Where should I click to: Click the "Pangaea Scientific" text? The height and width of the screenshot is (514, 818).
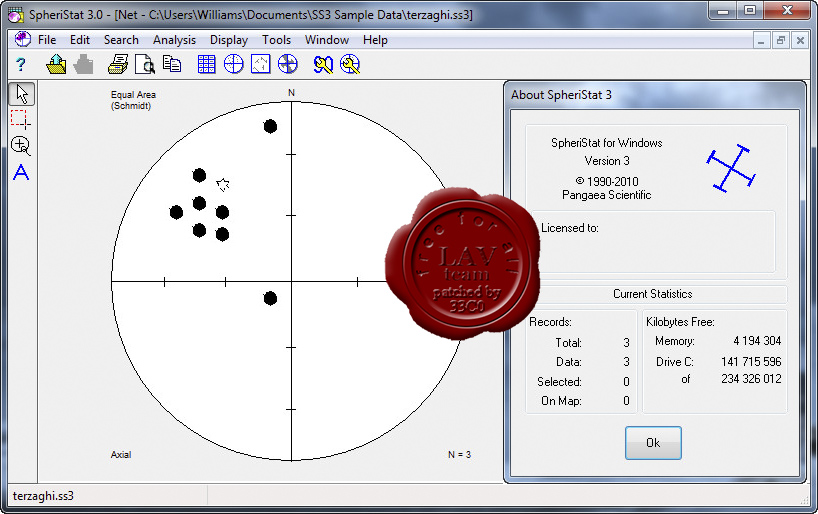(607, 195)
